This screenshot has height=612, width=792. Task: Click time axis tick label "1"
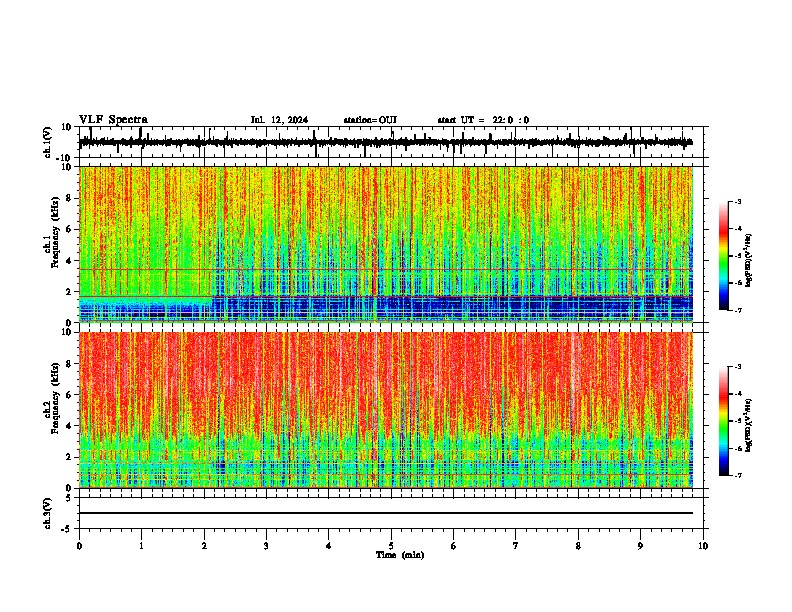141,546
